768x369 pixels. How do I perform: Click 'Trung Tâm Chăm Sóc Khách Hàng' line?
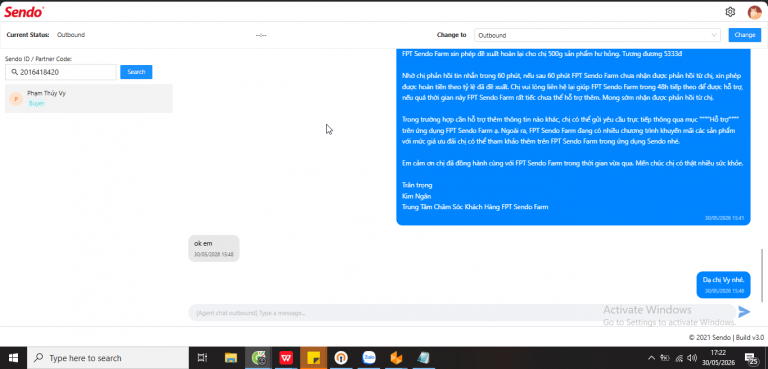tap(475, 207)
